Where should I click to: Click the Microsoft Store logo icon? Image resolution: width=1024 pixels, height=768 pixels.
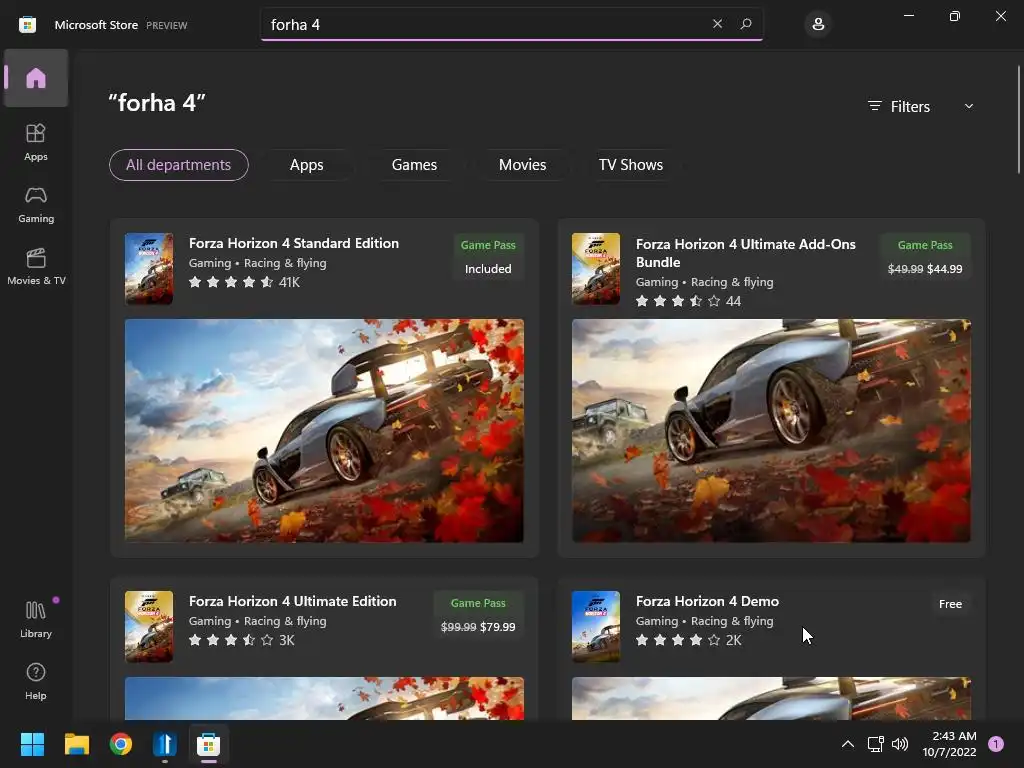click(27, 25)
